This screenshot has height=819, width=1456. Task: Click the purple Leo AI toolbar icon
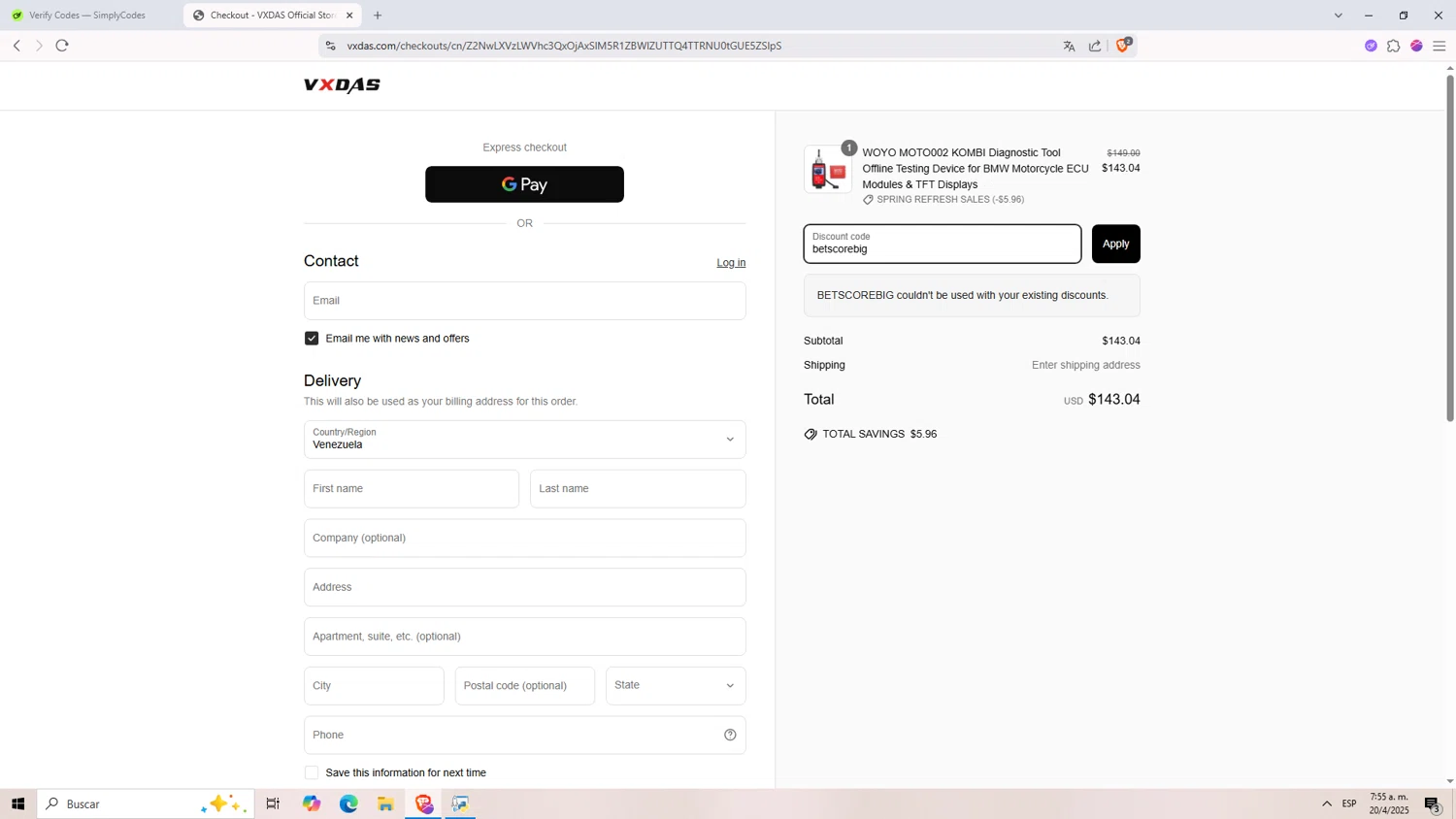click(1371, 46)
